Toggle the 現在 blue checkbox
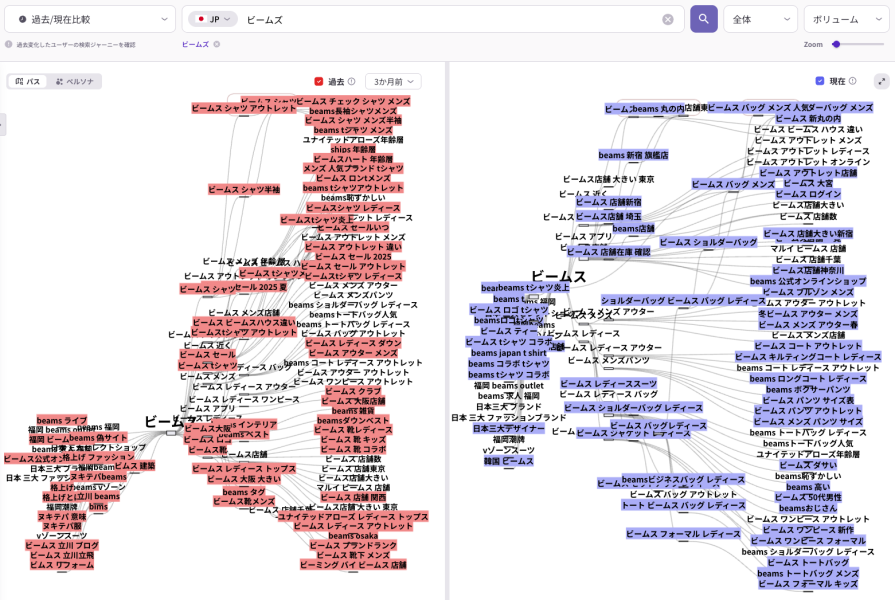Screen dimensions: 895x600 (820, 81)
